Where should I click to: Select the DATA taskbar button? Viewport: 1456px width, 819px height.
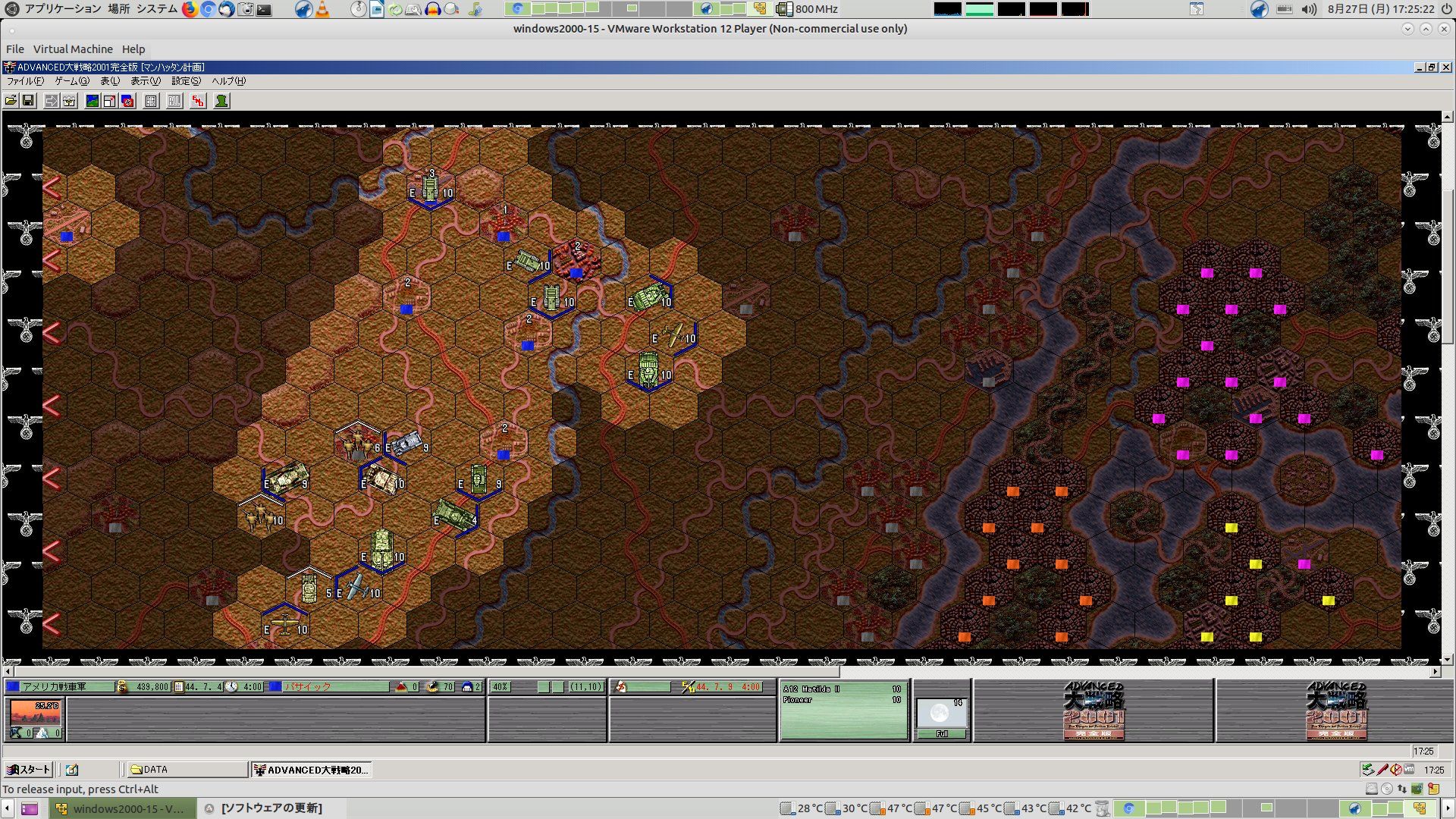186,770
